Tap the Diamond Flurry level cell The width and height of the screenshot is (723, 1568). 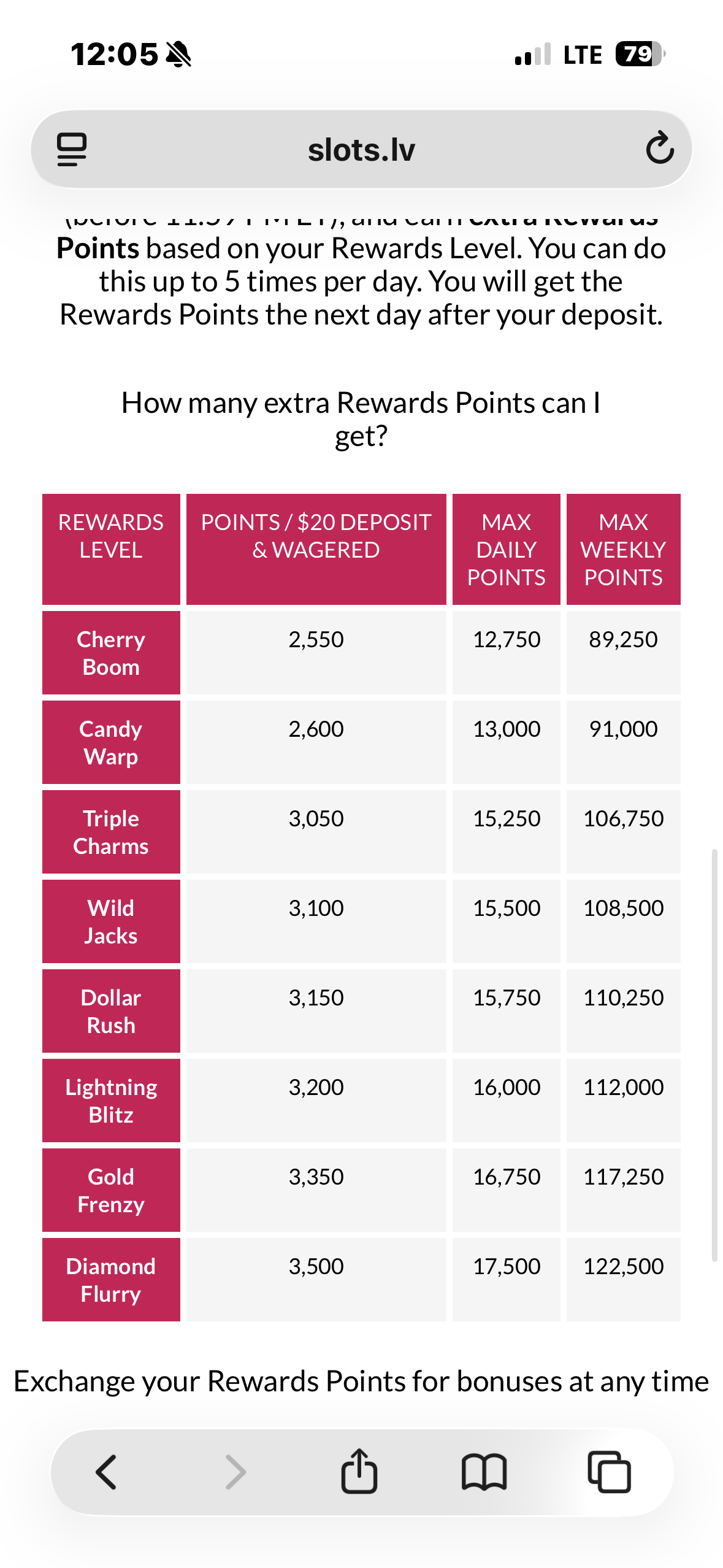coord(111,1280)
